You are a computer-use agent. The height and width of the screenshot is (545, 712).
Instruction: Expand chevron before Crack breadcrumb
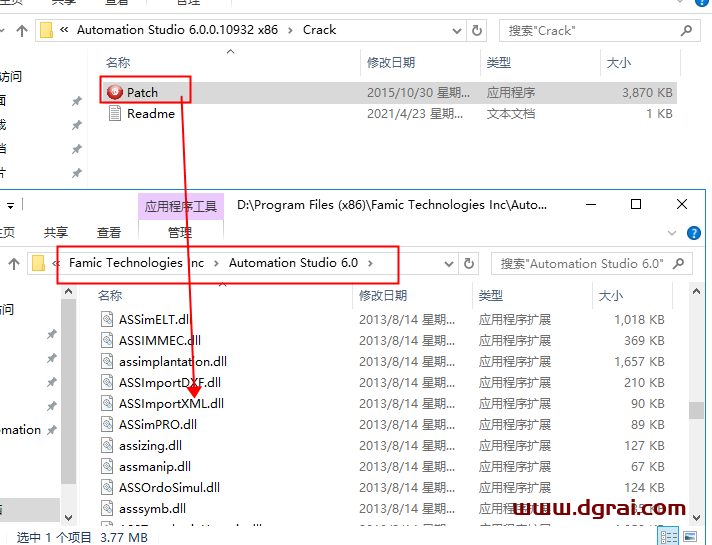[290, 30]
